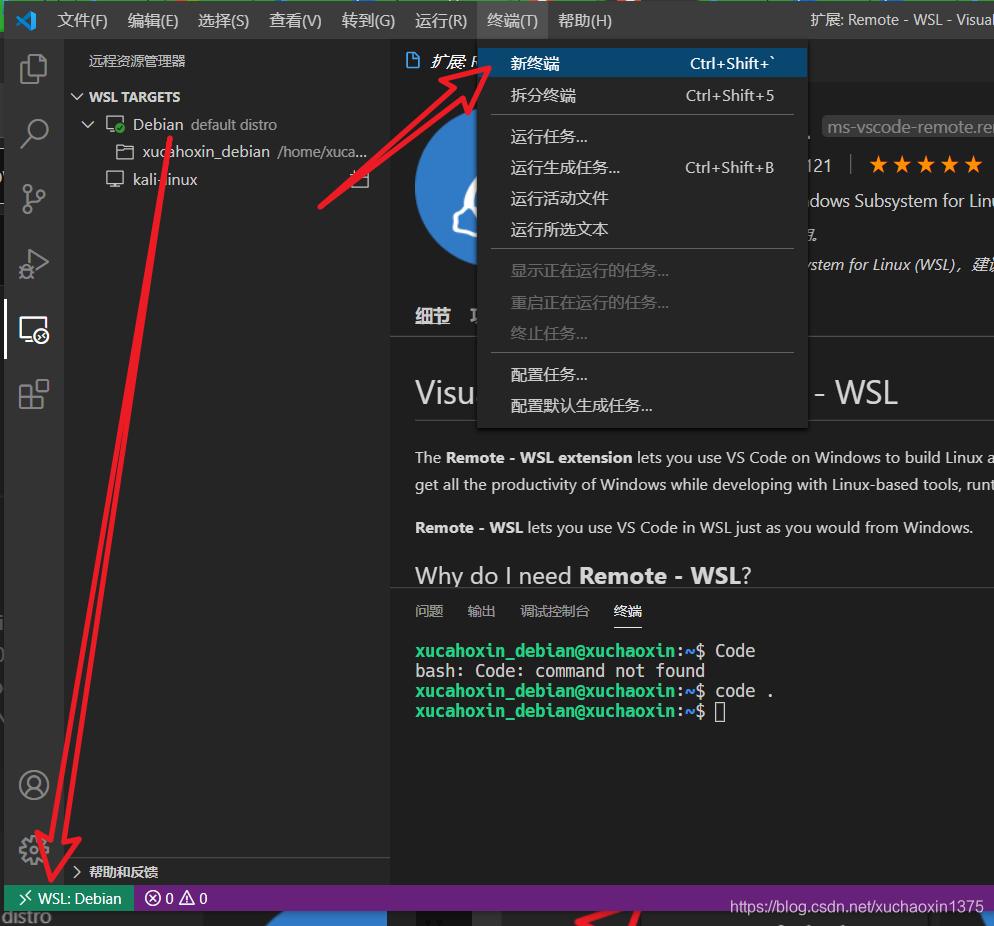Choose 拆分终端 menu entry
This screenshot has height=926, width=994.
(x=642, y=96)
